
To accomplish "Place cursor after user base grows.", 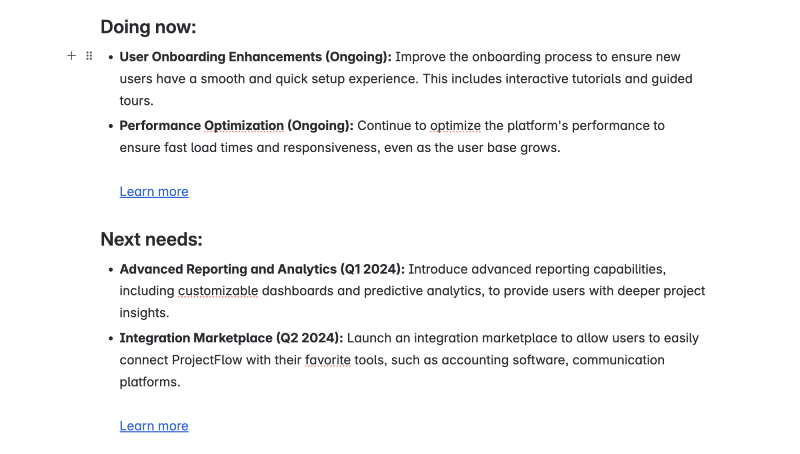I will 561,148.
